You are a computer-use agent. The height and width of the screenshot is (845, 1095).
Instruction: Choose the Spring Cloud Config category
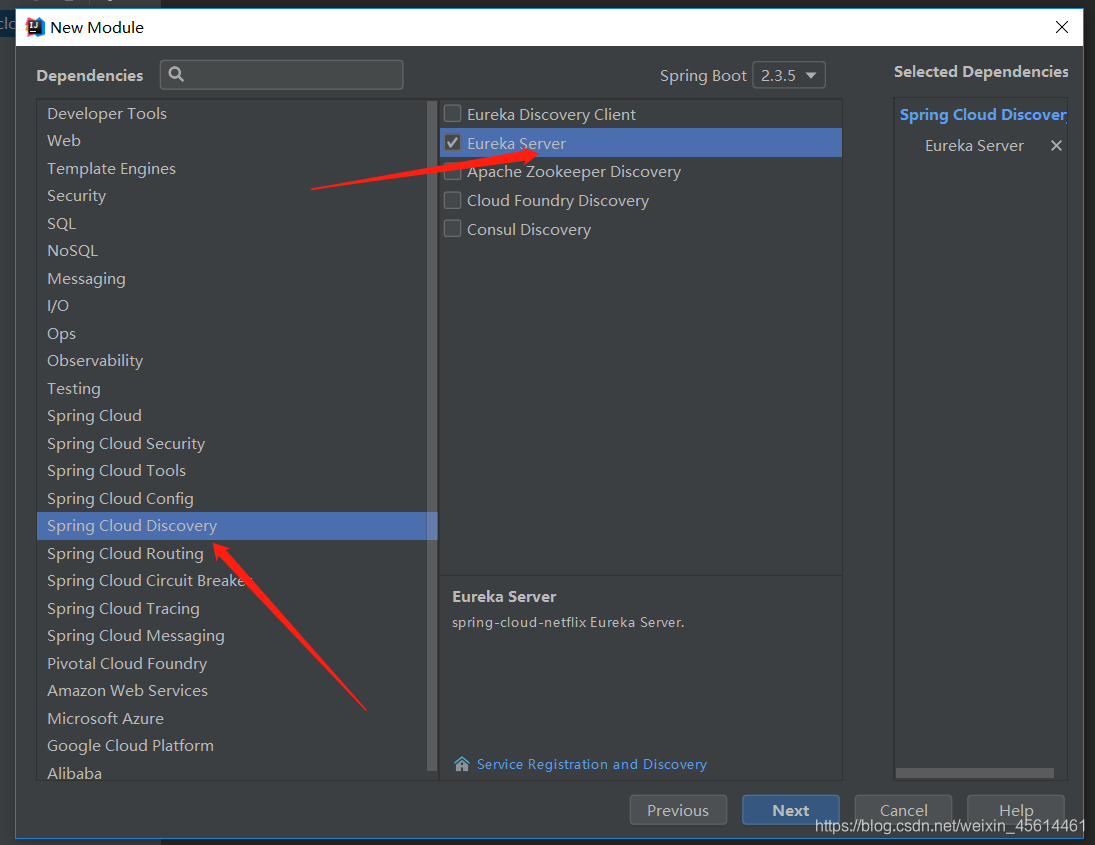click(231, 499)
